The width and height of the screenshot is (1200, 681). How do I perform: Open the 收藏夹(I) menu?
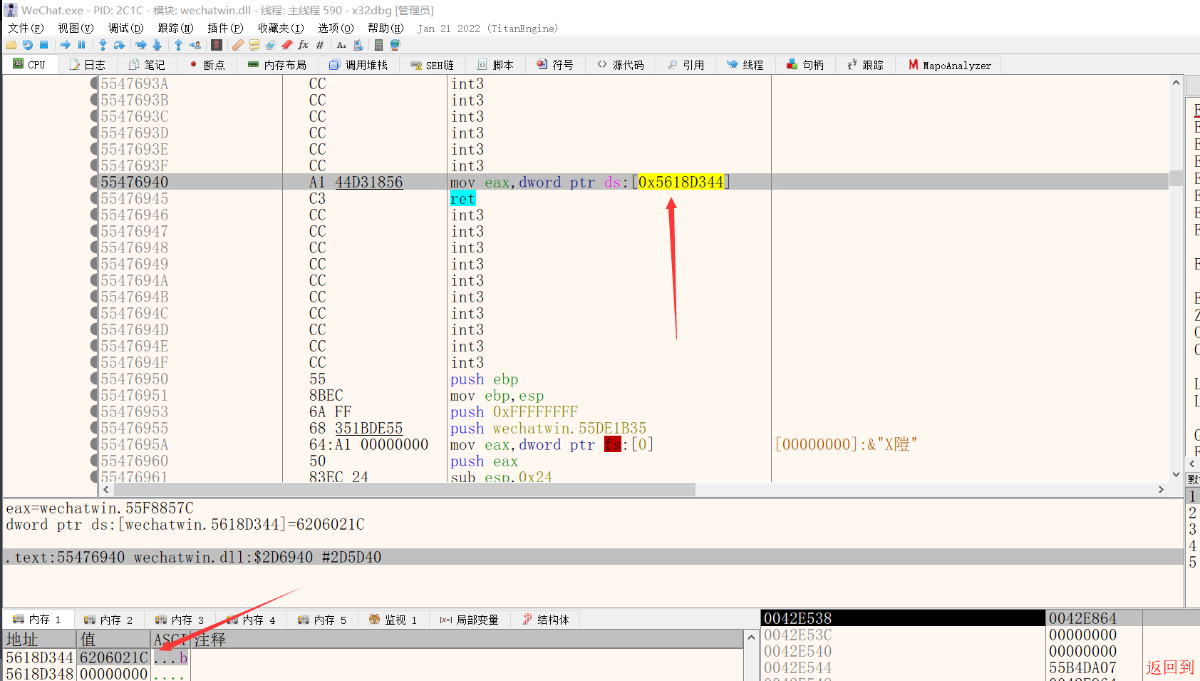(280, 28)
